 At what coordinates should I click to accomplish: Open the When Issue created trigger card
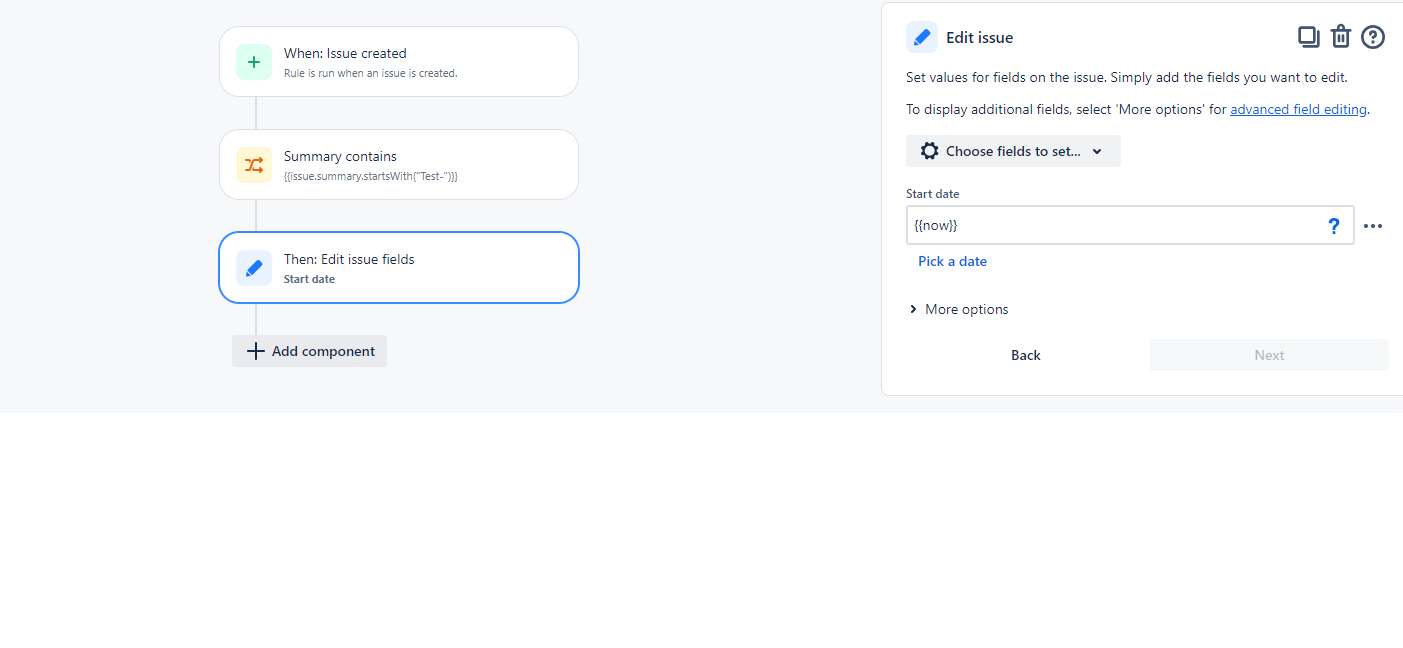pyautogui.click(x=398, y=61)
